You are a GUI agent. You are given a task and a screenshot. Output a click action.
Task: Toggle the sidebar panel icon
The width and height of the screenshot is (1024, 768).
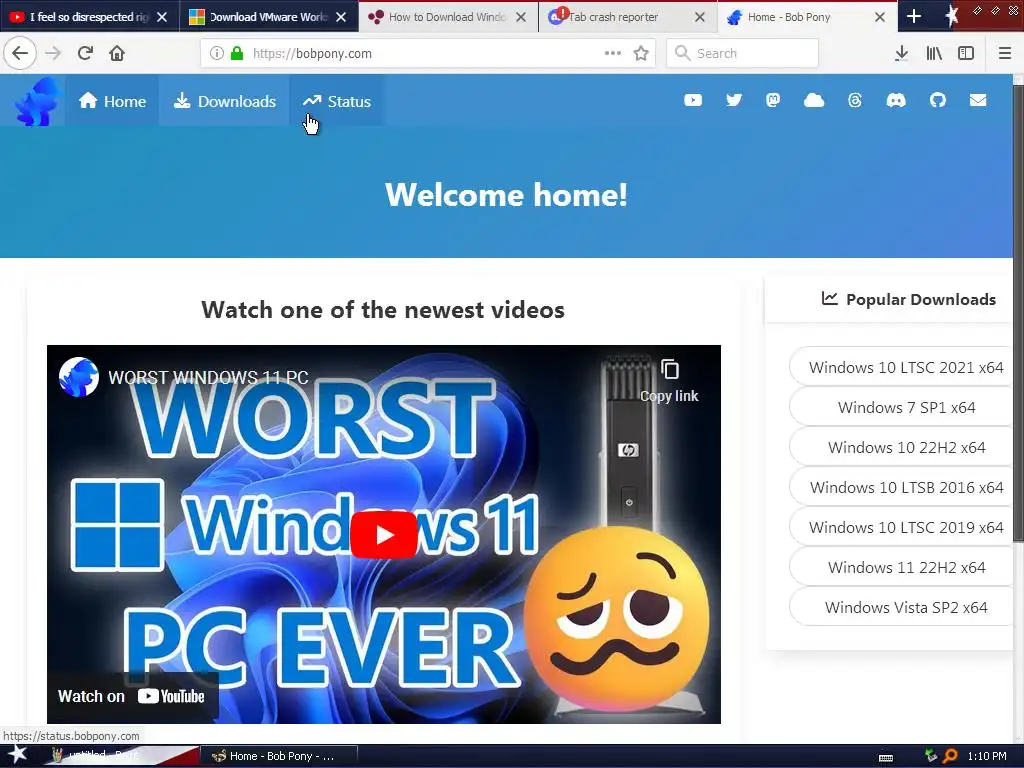pyautogui.click(x=966, y=53)
